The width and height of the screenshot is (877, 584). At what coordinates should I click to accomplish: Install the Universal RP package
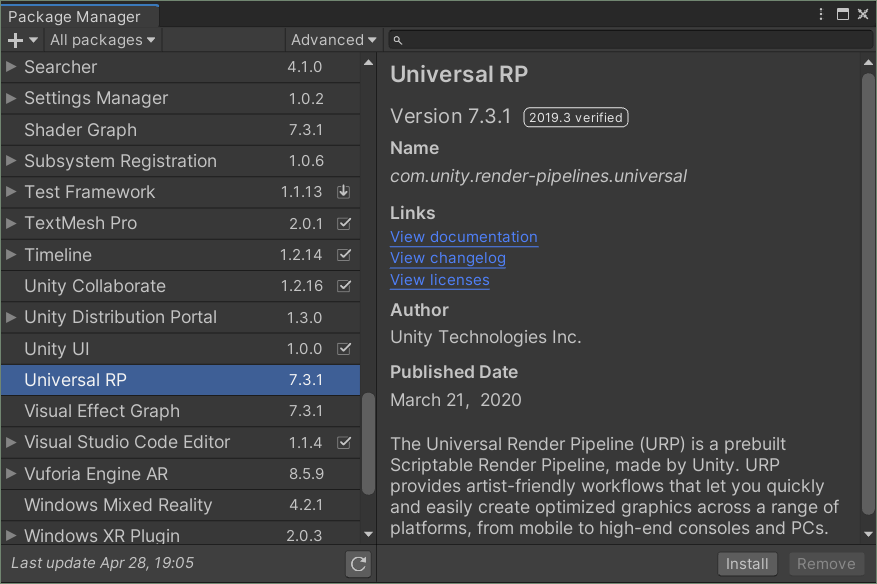[747, 563]
